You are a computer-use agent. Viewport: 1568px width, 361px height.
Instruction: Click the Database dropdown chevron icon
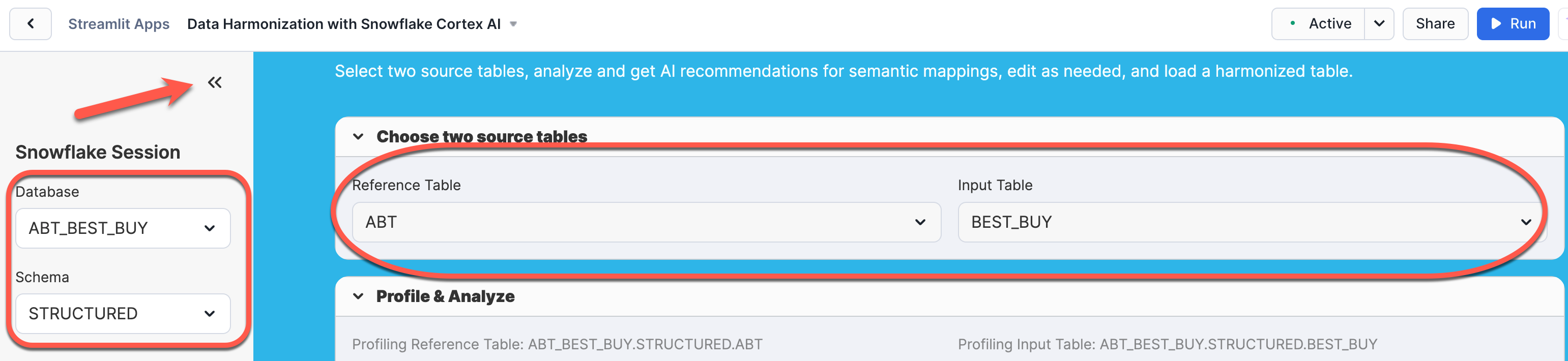coord(210,228)
